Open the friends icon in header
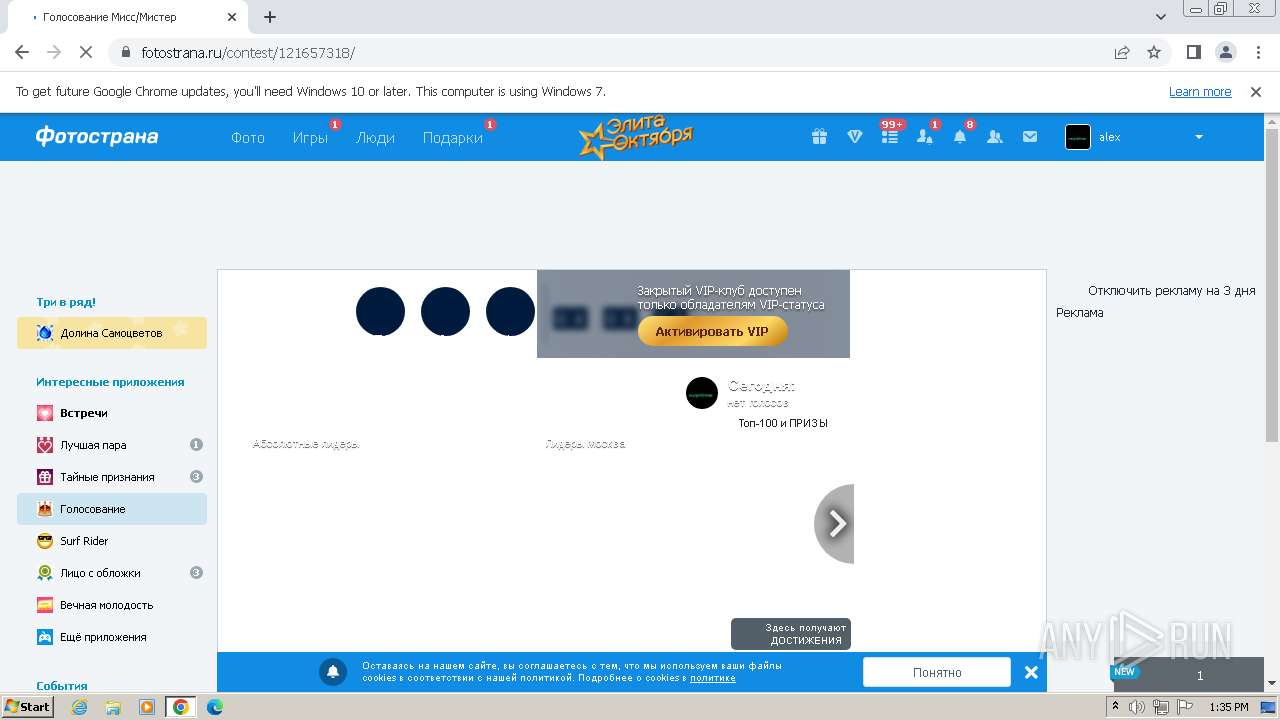 click(995, 137)
